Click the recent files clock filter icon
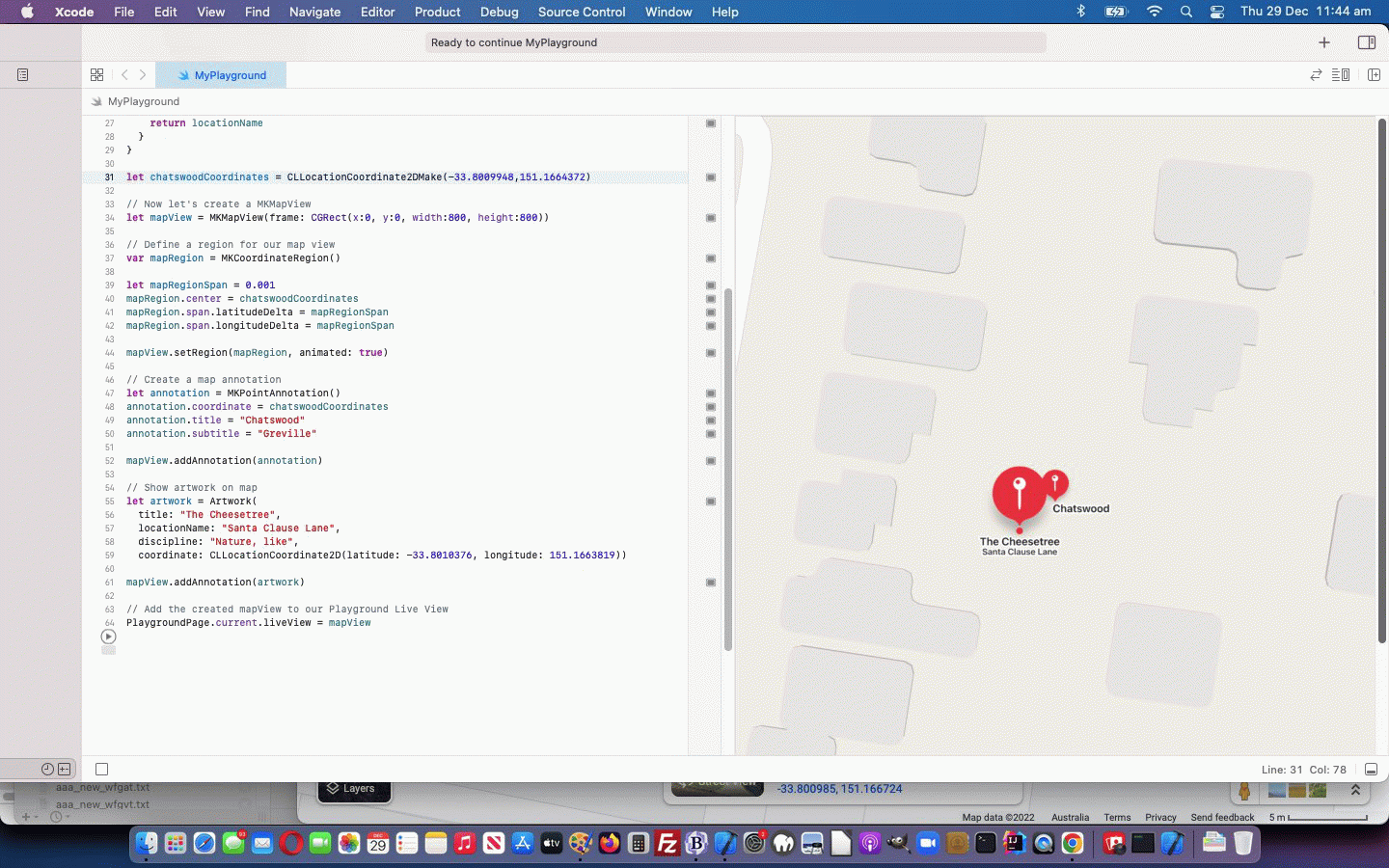This screenshot has height=868, width=1389. tap(47, 769)
